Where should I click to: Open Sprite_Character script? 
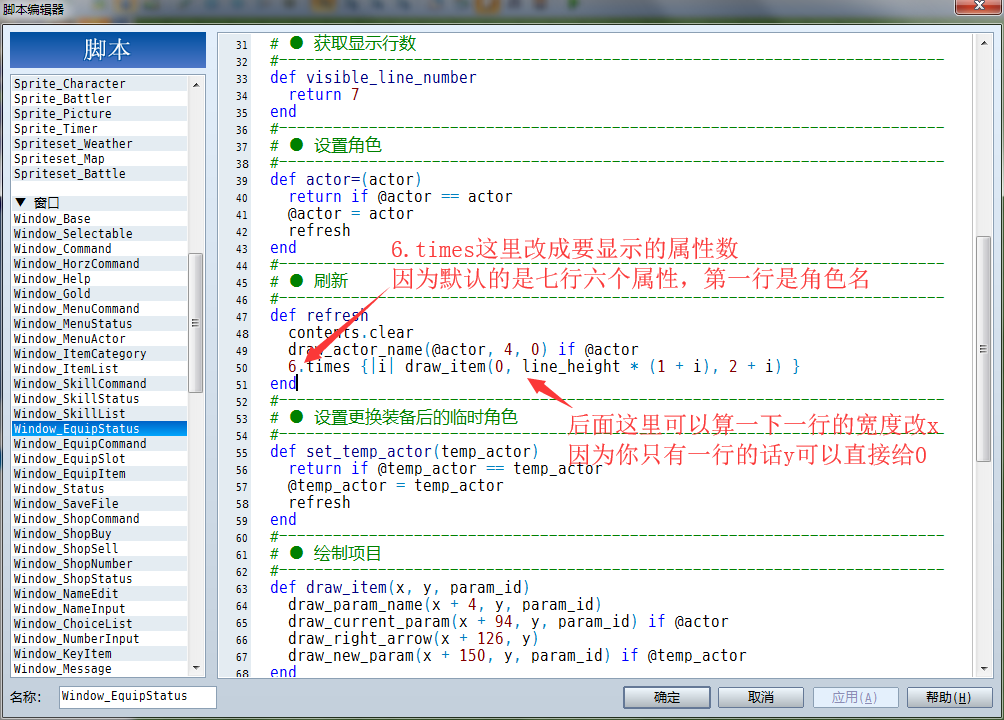click(99, 83)
